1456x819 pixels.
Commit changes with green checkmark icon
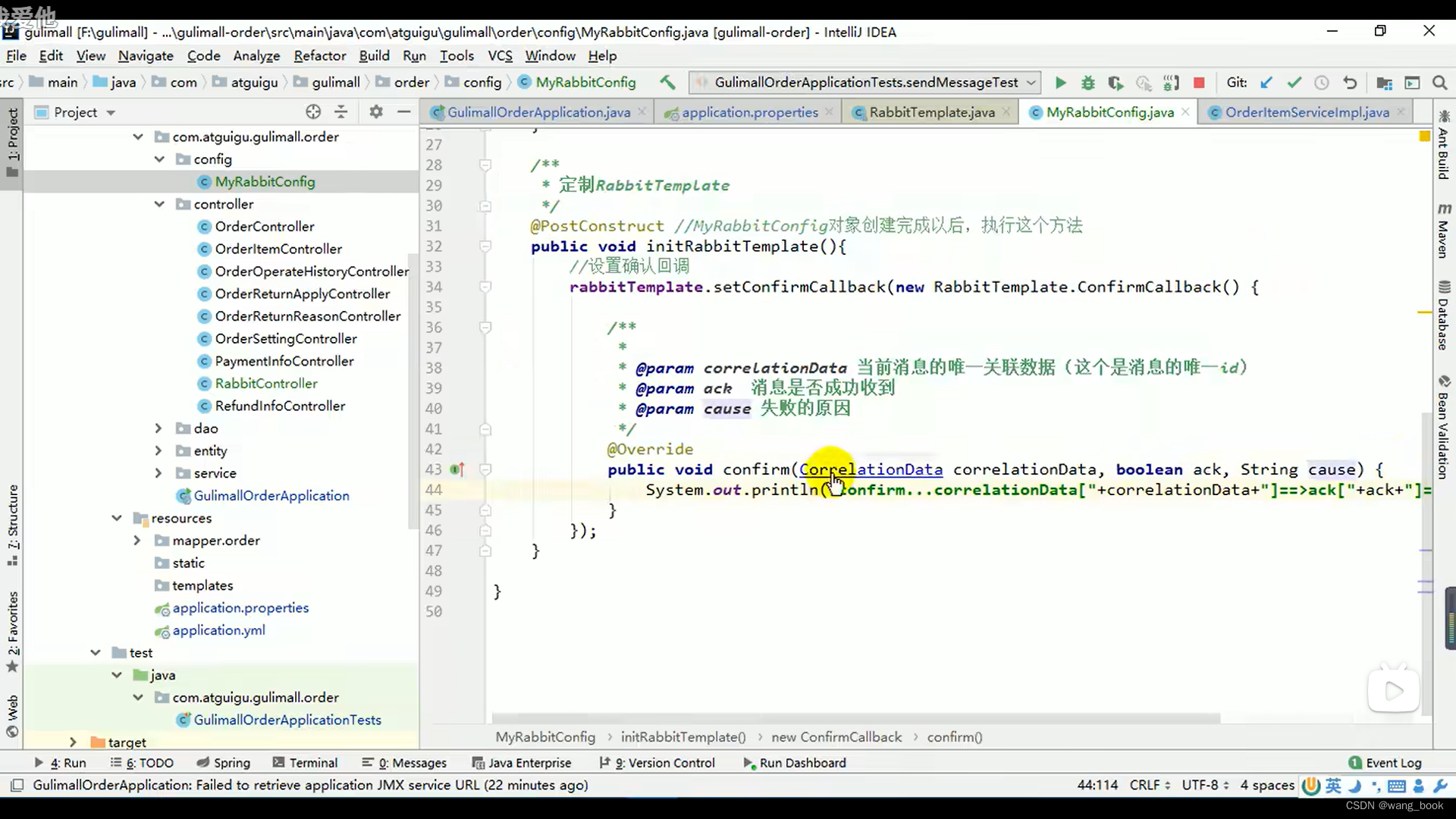(x=1294, y=83)
